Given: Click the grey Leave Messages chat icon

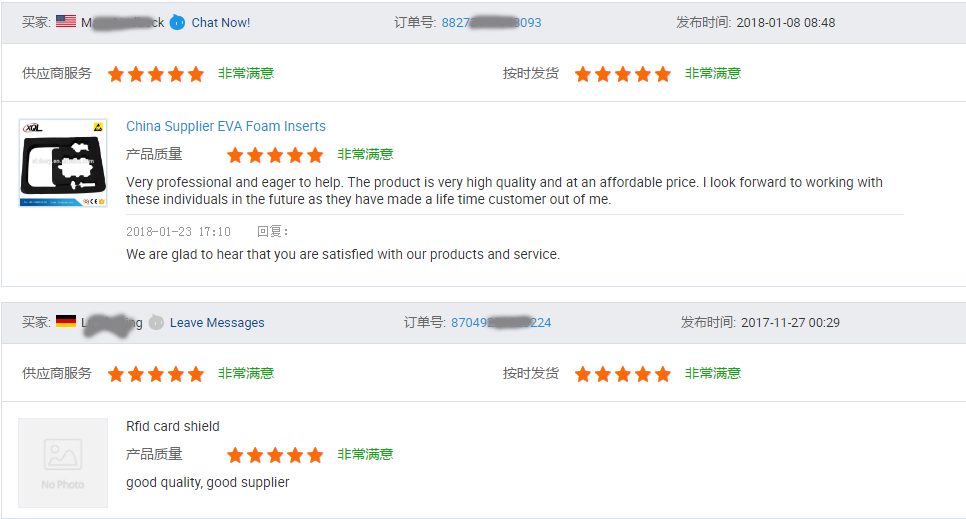Looking at the screenshot, I should (x=156, y=322).
